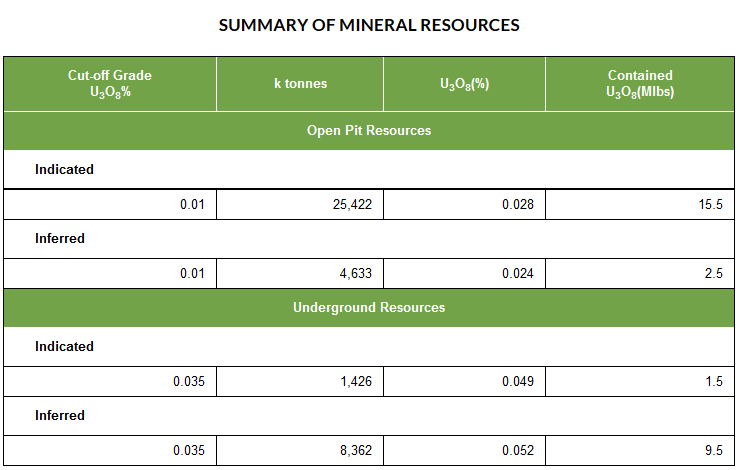
Task: Select the Open Pit Resources section row
Action: (x=369, y=131)
